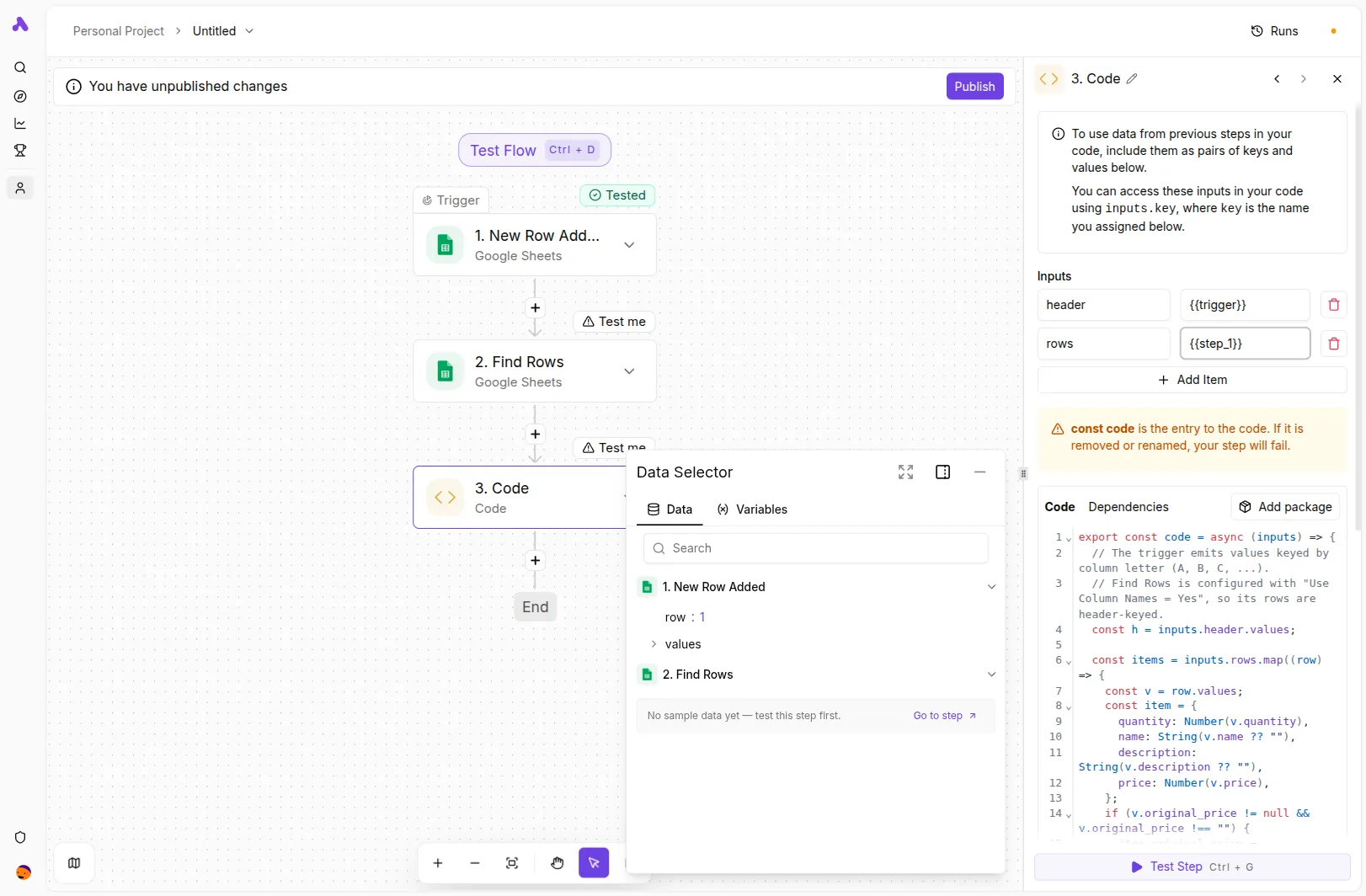Click the Add Item button

[1192, 380]
